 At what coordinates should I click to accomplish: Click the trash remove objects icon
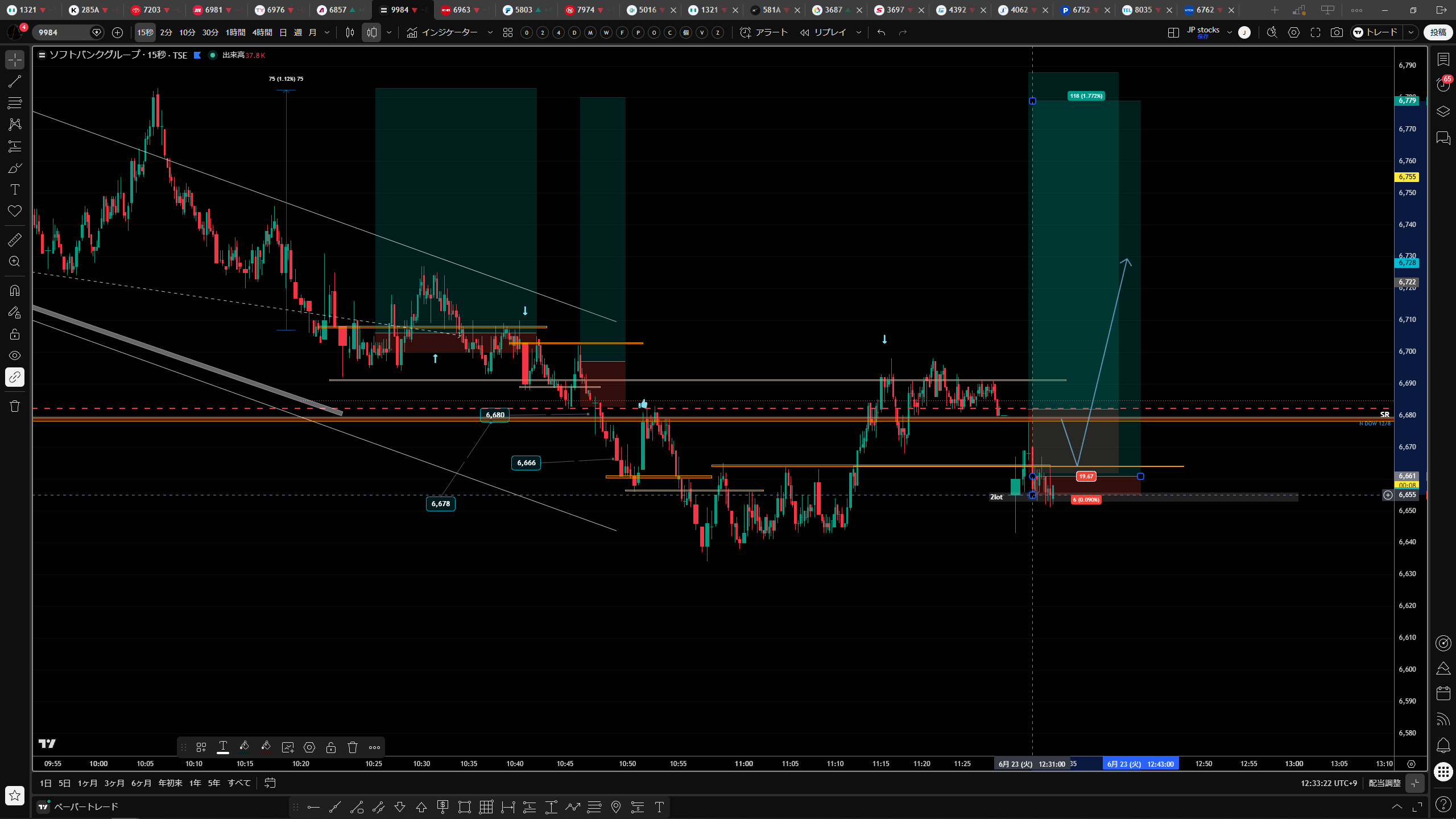pos(15,406)
